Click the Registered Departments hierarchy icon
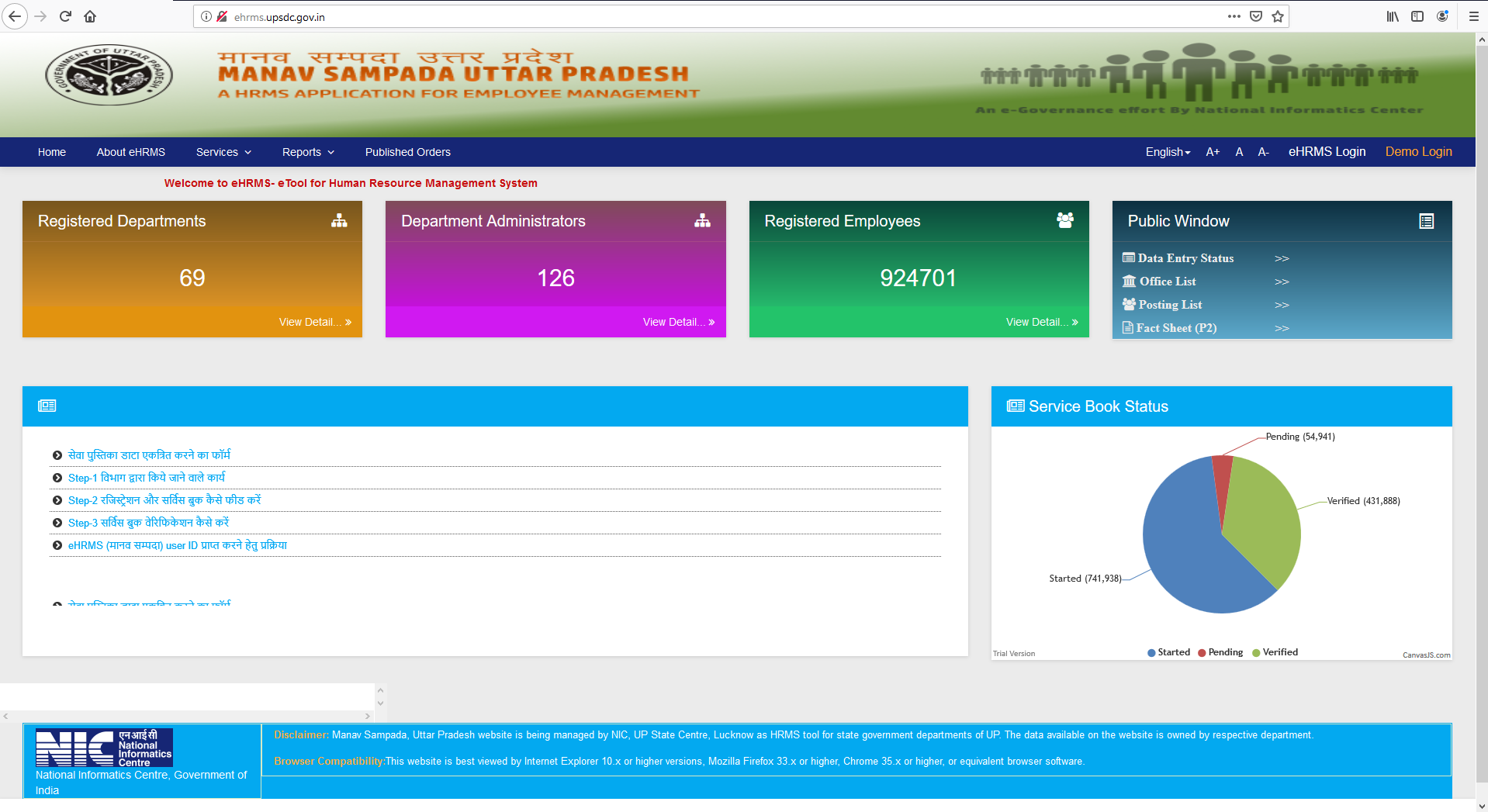 coord(339,220)
